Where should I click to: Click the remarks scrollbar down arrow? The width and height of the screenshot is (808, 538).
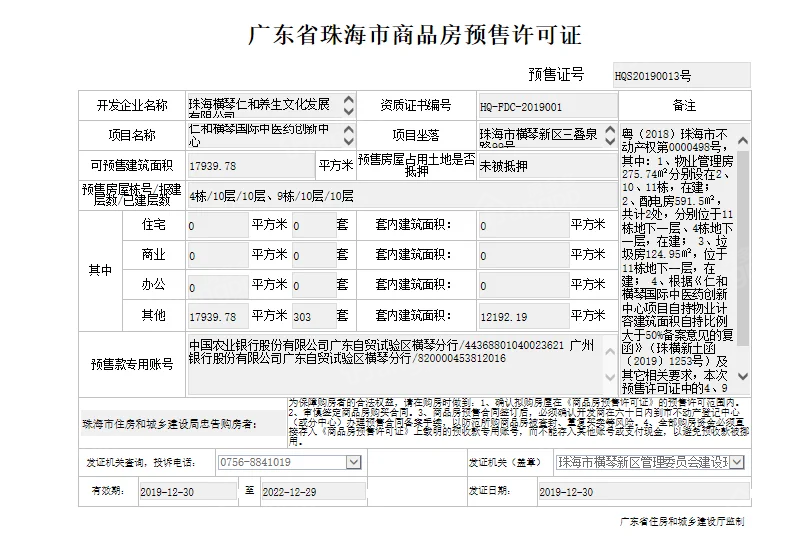click(x=743, y=376)
